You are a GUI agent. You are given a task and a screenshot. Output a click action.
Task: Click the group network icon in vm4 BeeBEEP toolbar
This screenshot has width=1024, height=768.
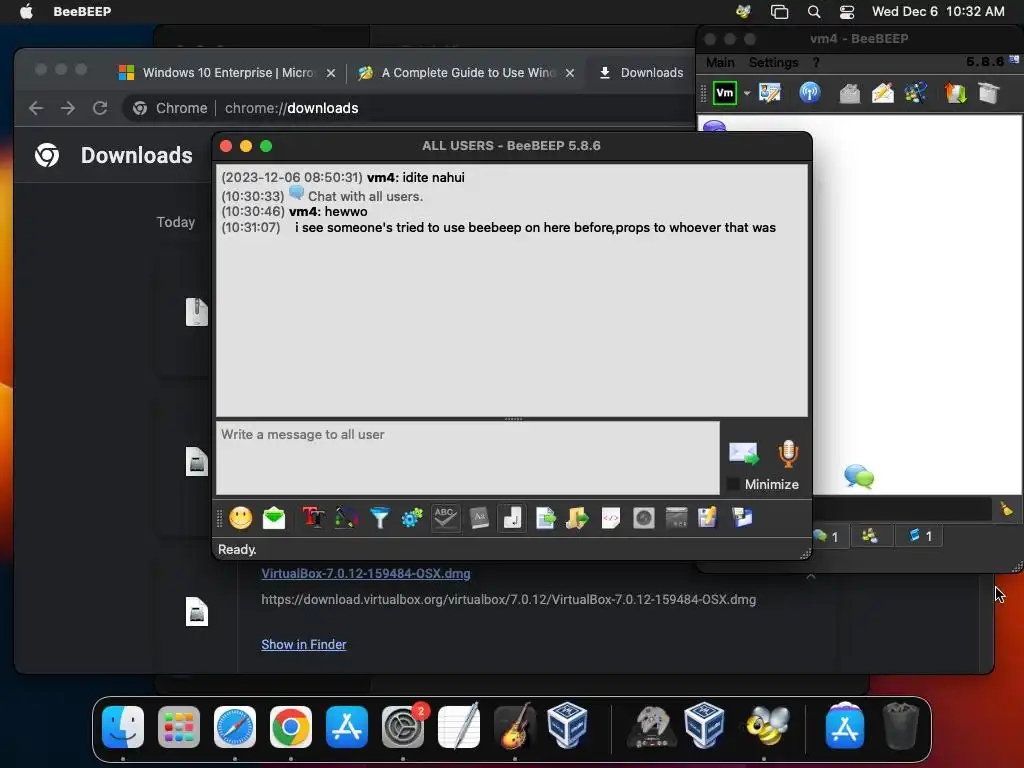[x=916, y=93]
